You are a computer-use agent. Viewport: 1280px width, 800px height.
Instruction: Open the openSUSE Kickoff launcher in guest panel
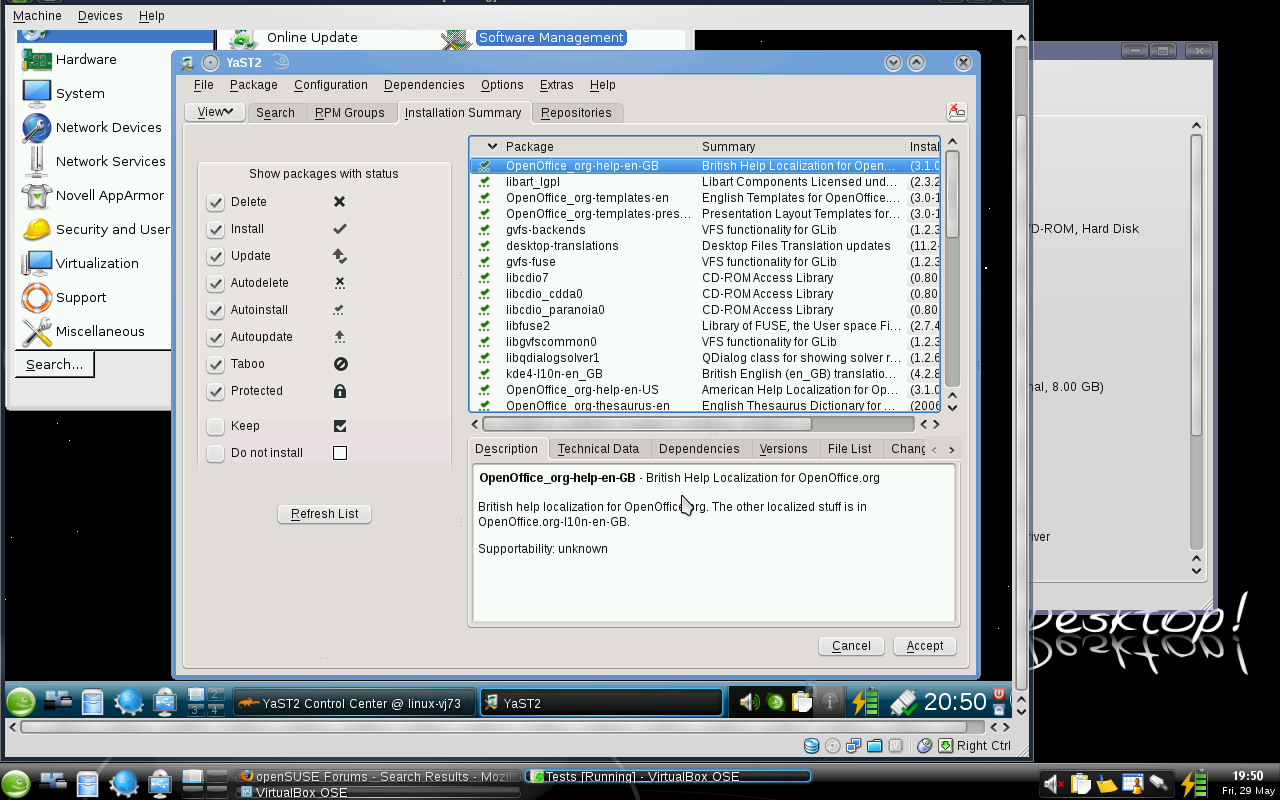[21, 702]
